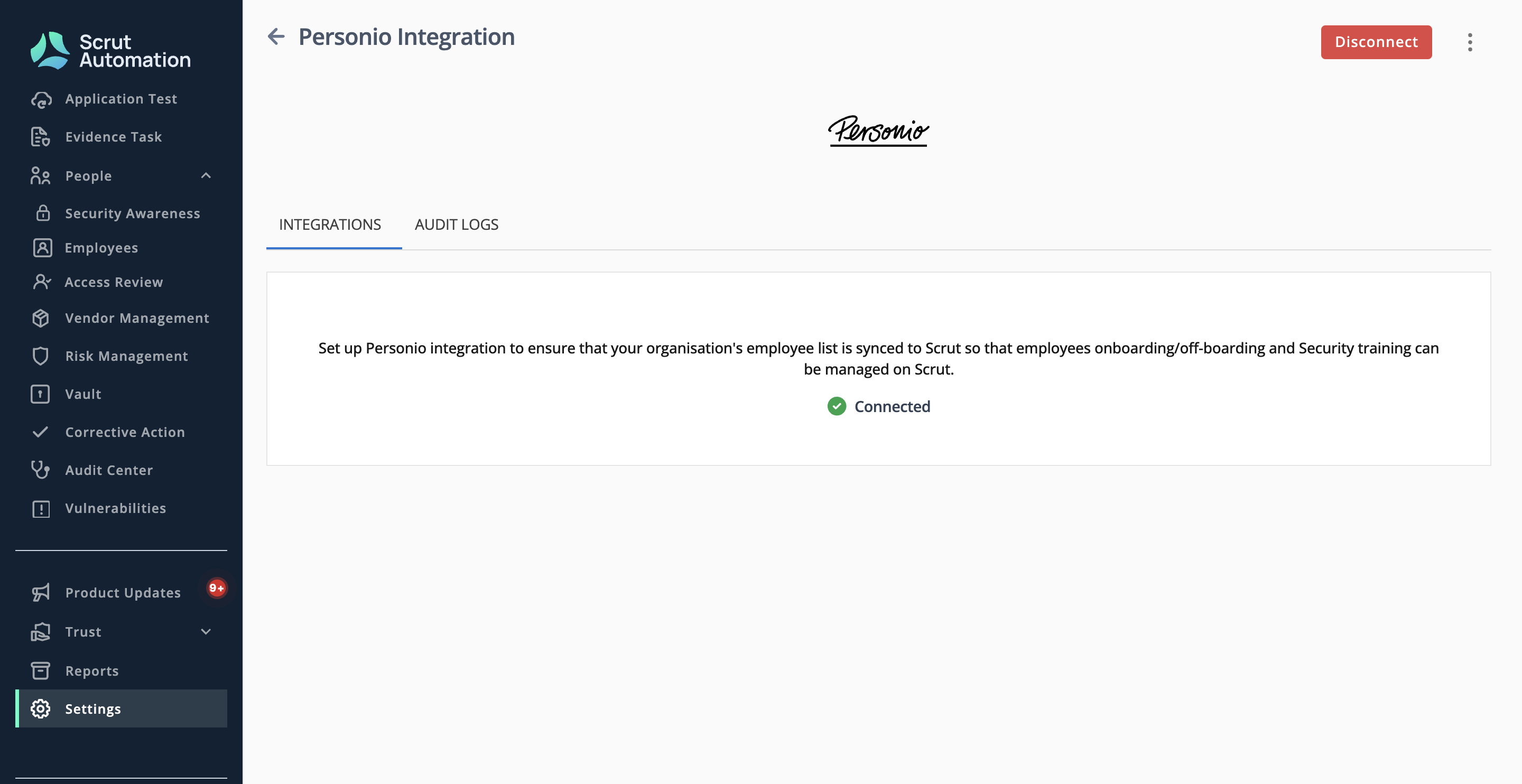
Task: Click the Audit Center stethoscope icon
Action: click(40, 470)
